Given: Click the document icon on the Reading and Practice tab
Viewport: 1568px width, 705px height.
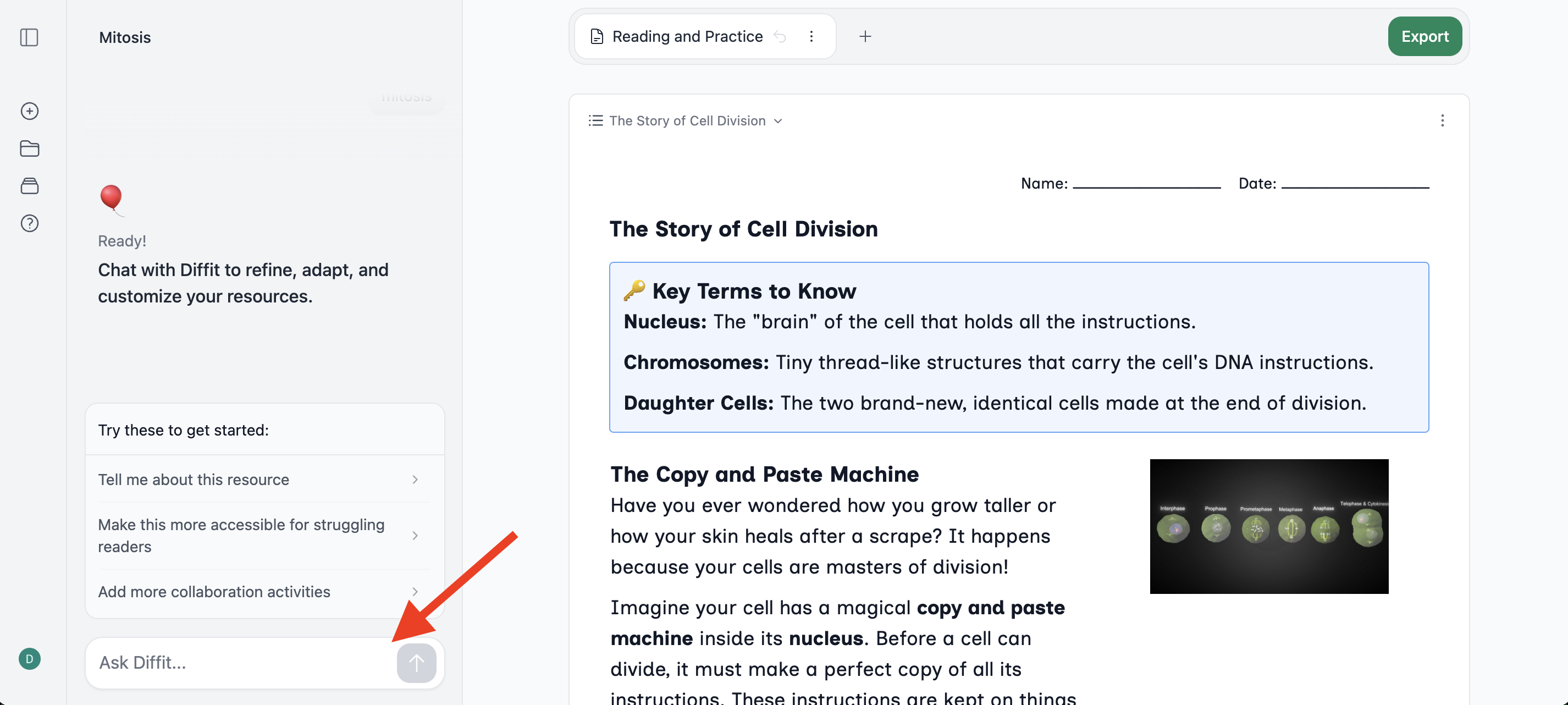Looking at the screenshot, I should pos(597,36).
